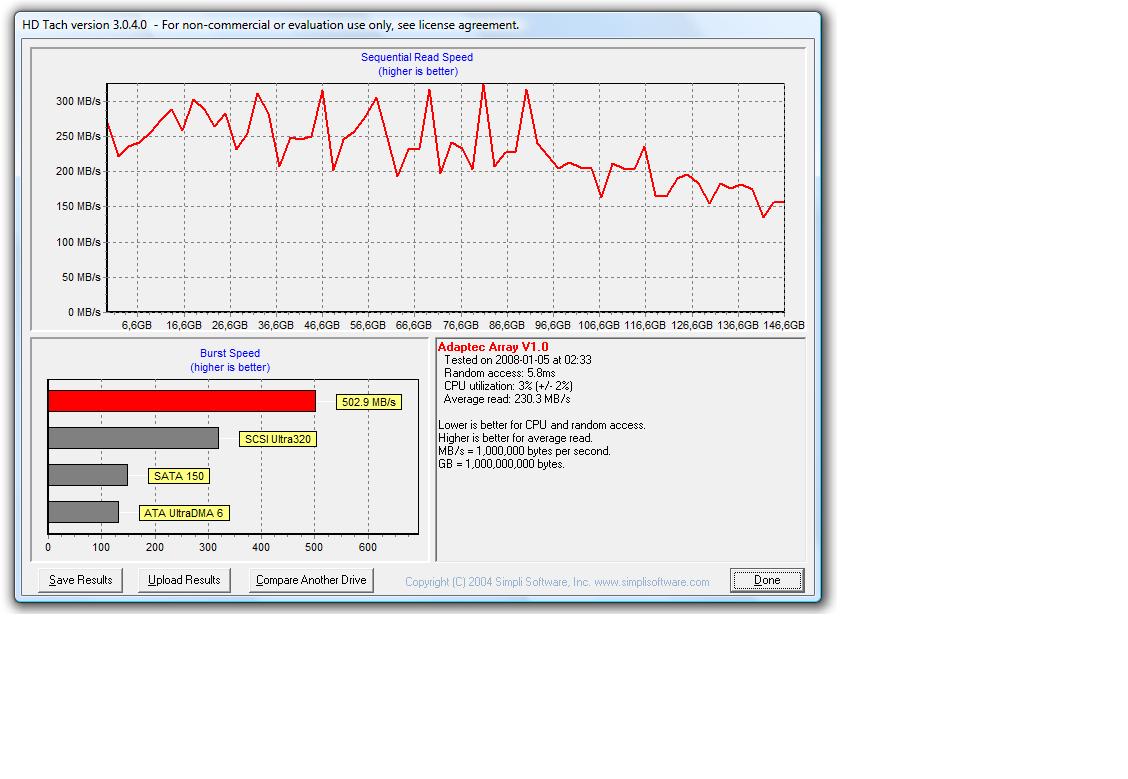This screenshot has width=1128, height=779.
Task: Click the Sequential Read Speed chart title
Action: pyautogui.click(x=417, y=58)
